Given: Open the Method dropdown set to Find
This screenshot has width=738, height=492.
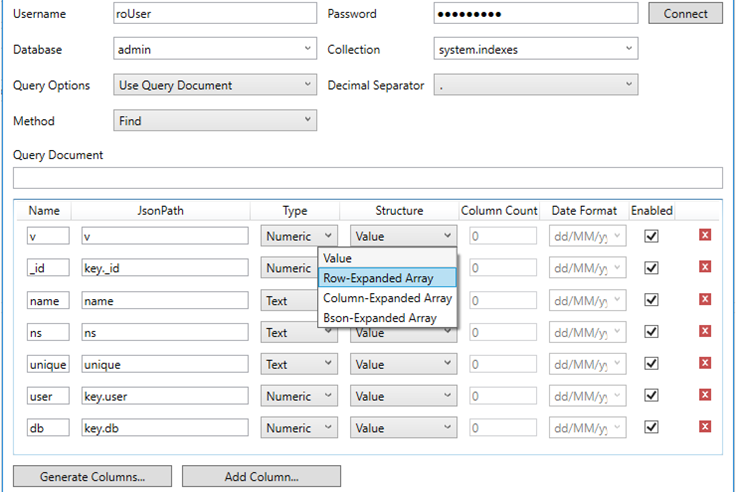Looking at the screenshot, I should 215,121.
